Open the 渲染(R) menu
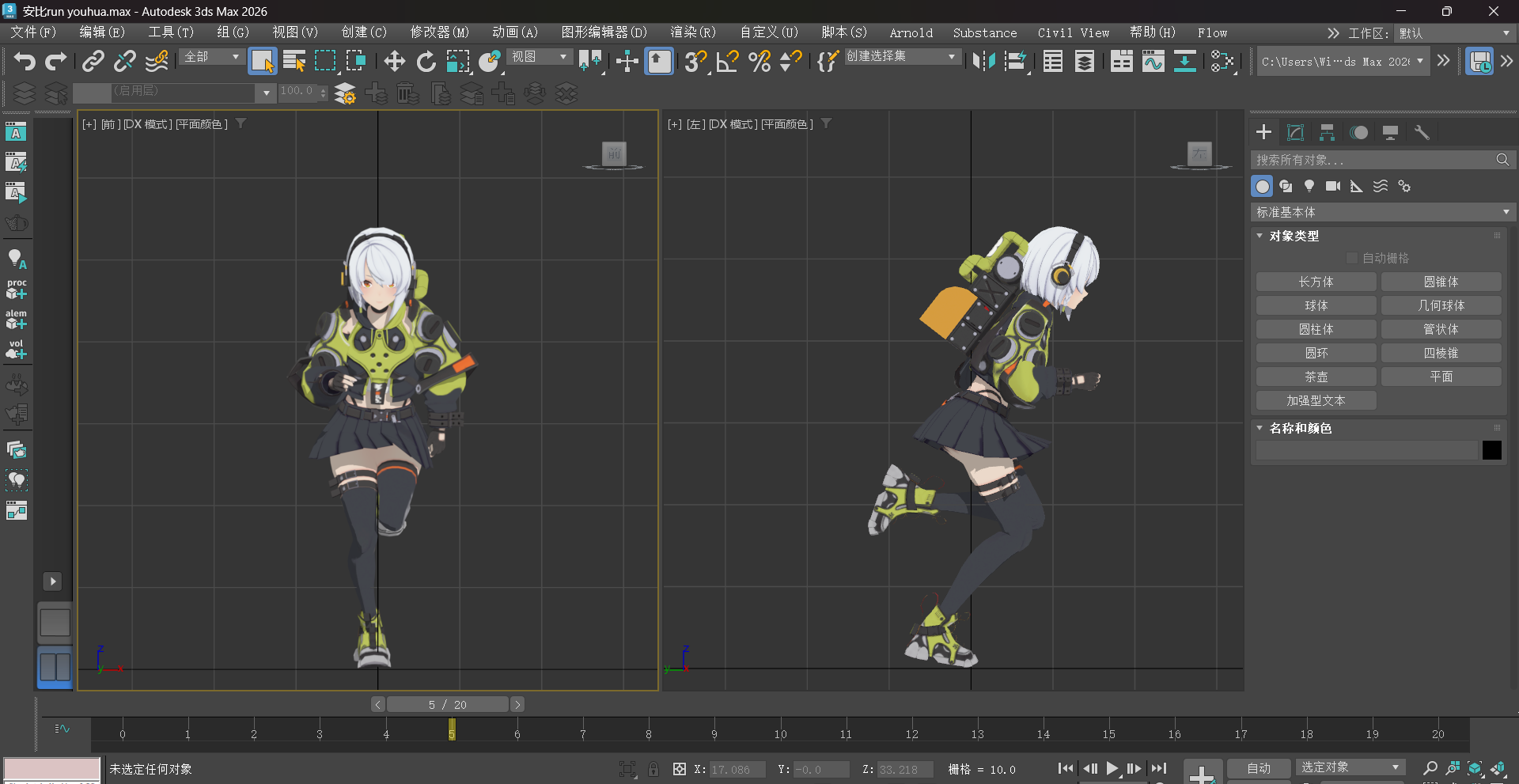The height and width of the screenshot is (784, 1519). click(x=693, y=32)
